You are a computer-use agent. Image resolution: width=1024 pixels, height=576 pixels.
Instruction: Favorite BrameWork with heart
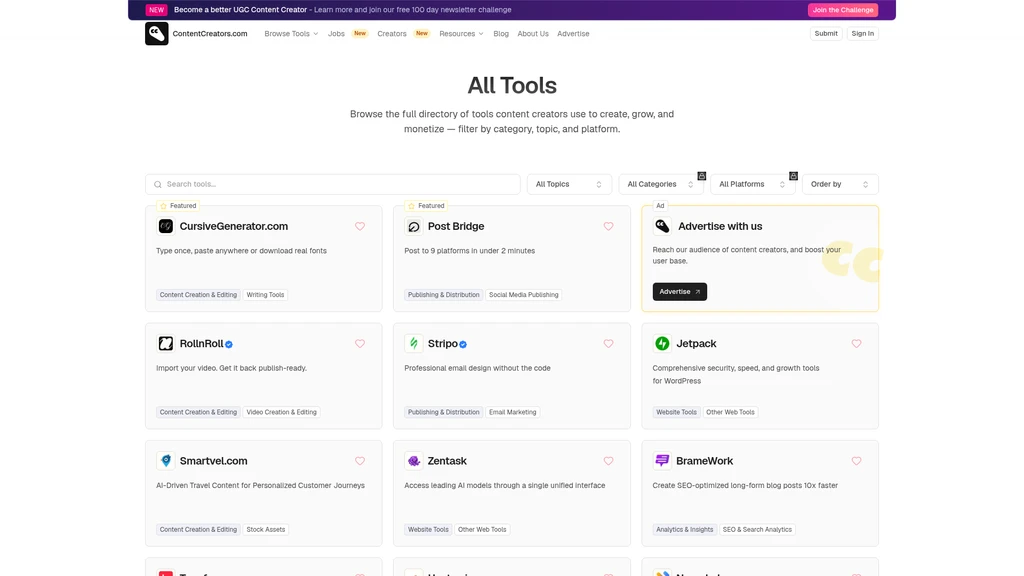click(856, 460)
